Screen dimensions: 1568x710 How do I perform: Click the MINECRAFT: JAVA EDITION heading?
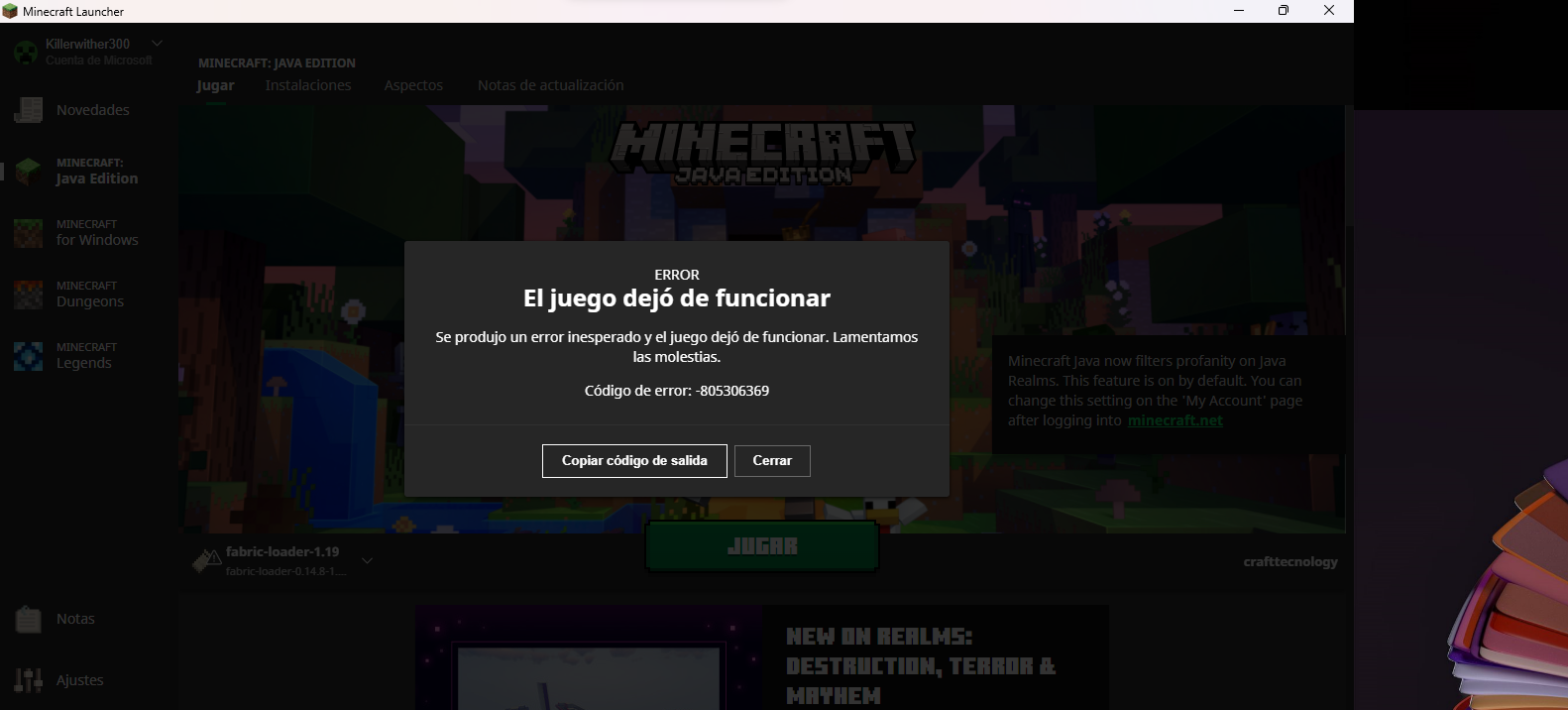[x=277, y=62]
